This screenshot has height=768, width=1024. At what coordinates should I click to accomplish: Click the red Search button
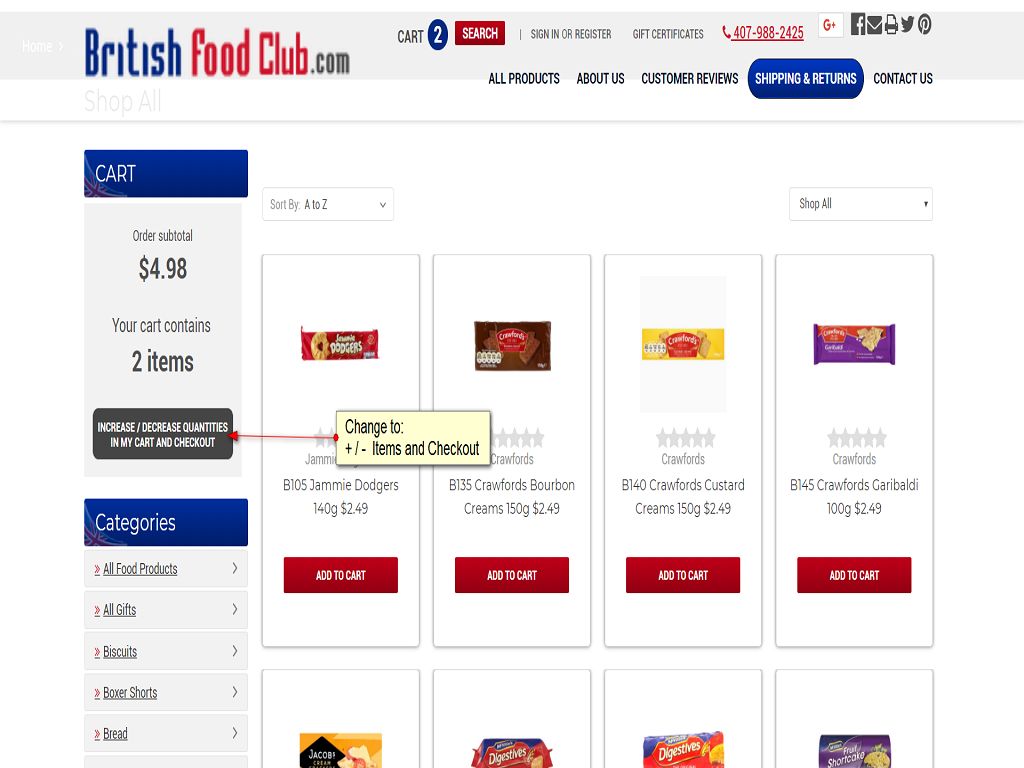point(480,33)
